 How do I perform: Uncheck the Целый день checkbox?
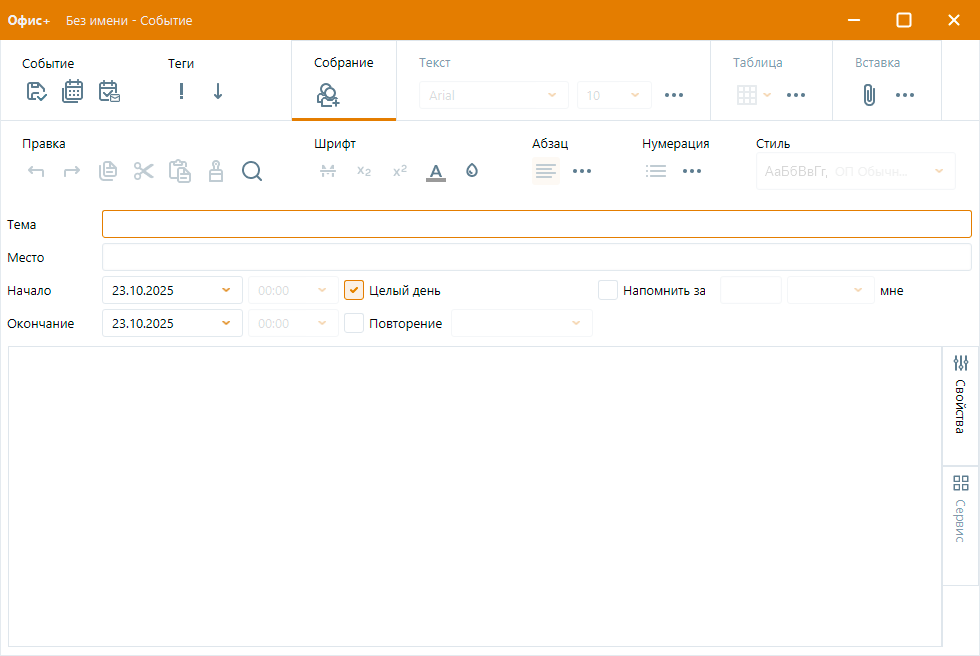coord(353,290)
